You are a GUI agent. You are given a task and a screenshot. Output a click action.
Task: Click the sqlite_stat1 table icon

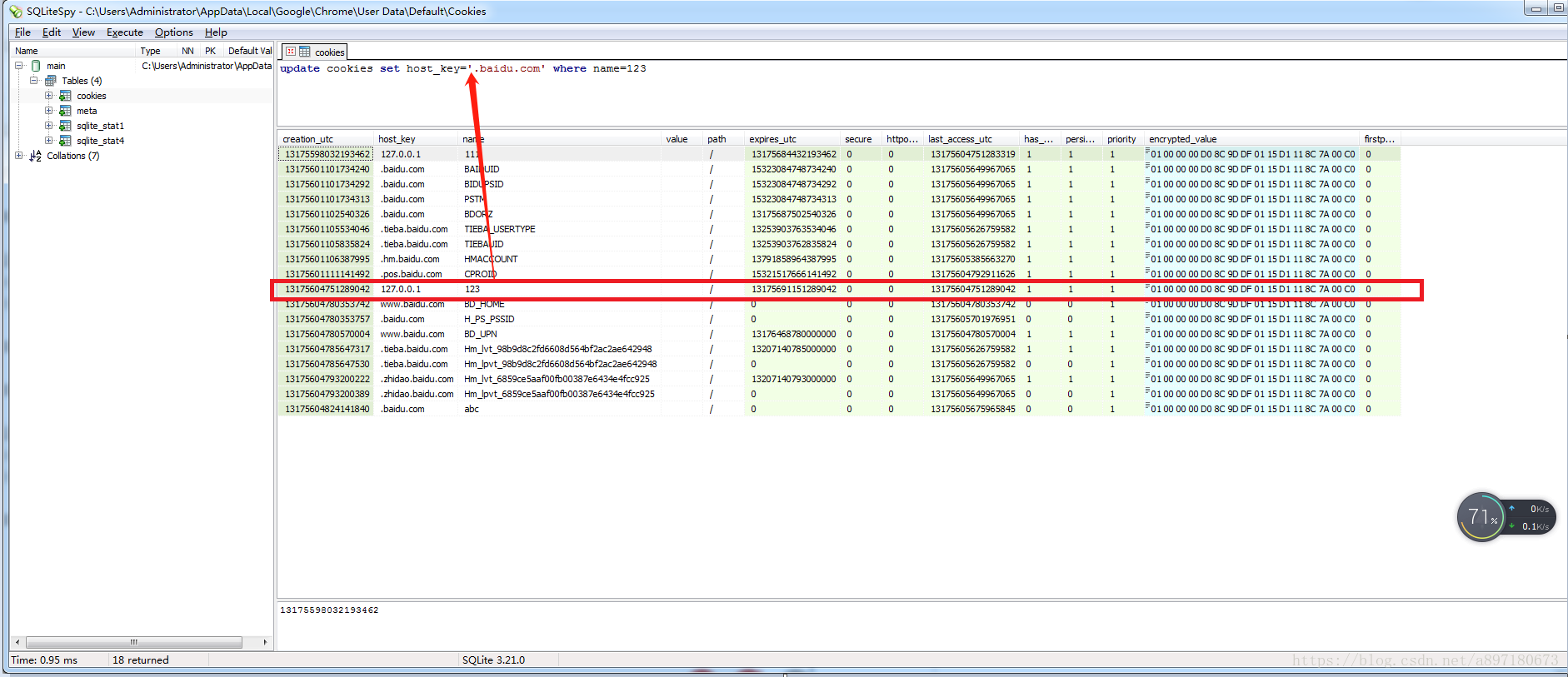coord(65,126)
